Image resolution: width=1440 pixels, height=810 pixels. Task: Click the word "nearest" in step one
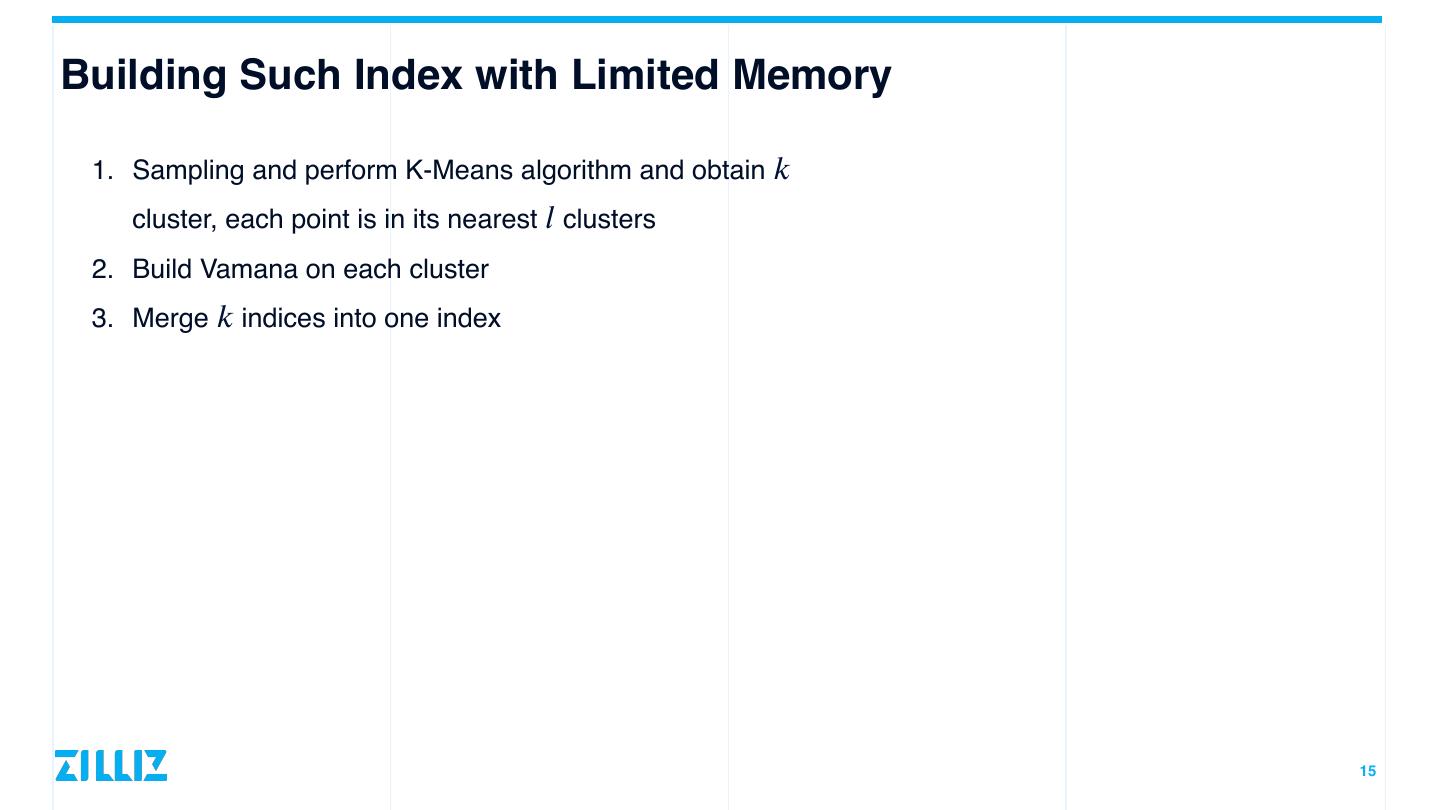[x=492, y=219]
